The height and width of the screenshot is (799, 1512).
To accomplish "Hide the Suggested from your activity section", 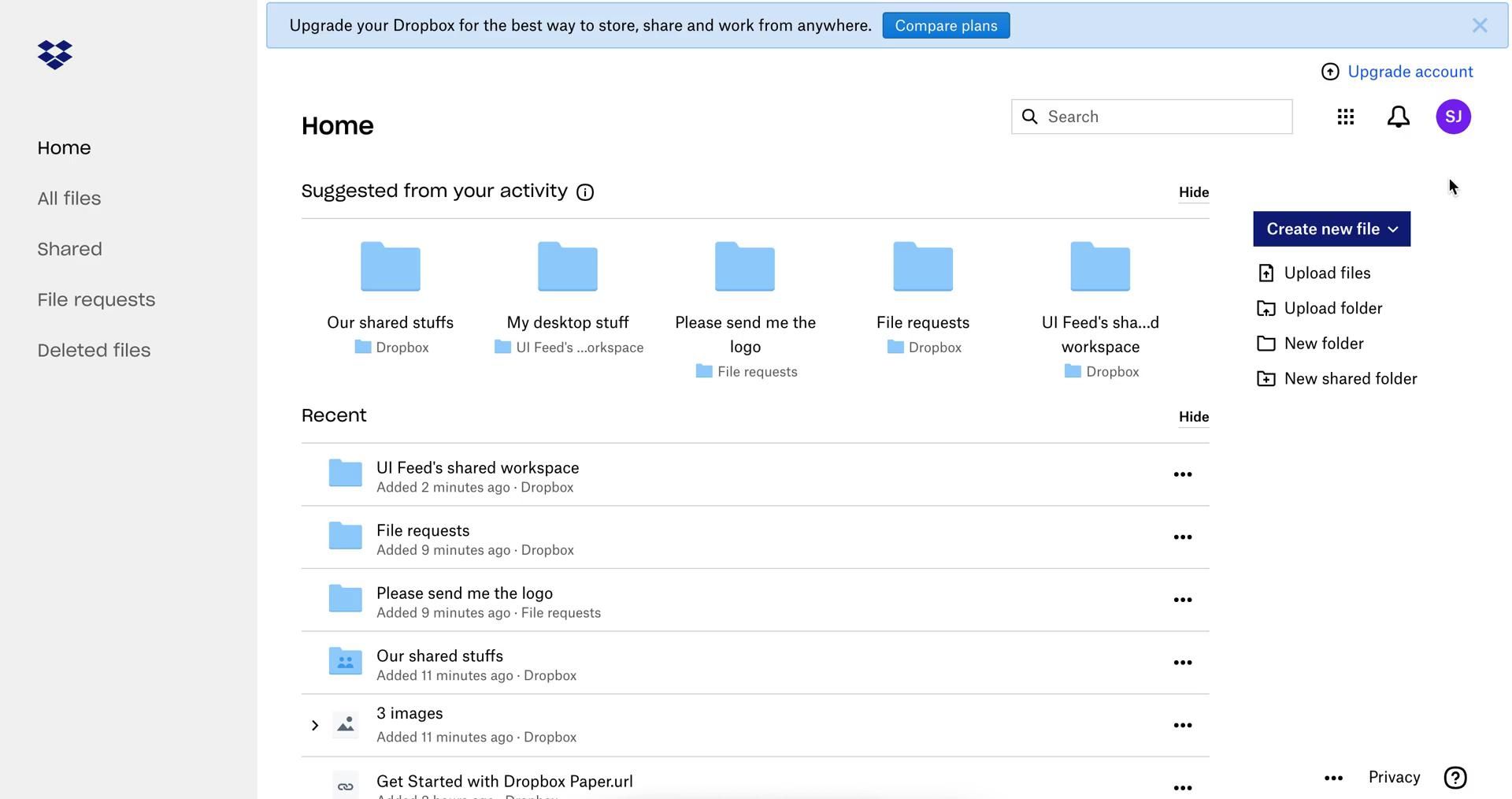I will click(x=1193, y=192).
